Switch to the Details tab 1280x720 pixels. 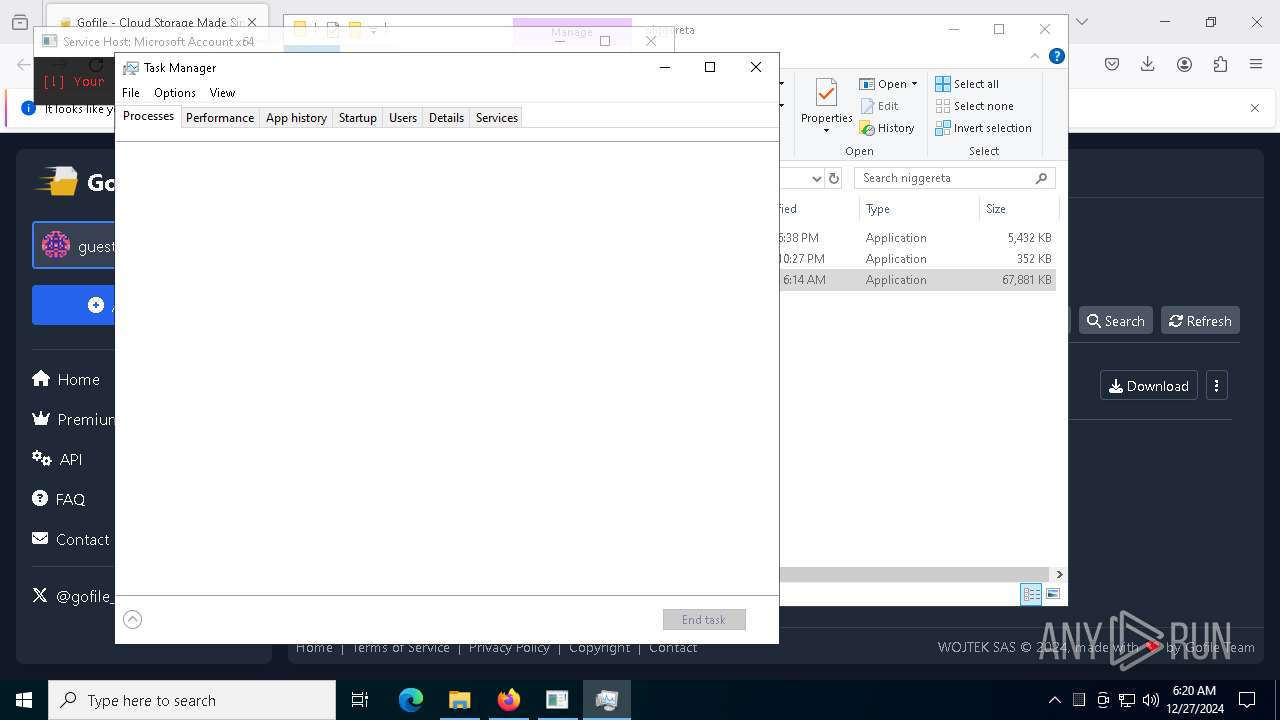coord(446,117)
